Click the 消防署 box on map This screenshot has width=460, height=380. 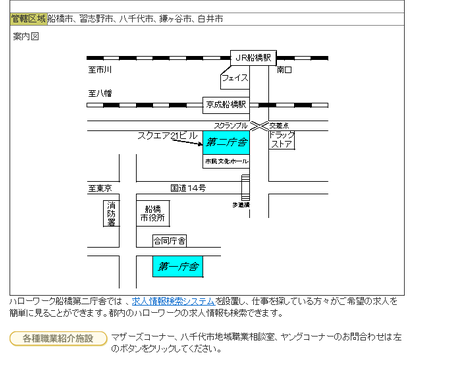point(111,213)
